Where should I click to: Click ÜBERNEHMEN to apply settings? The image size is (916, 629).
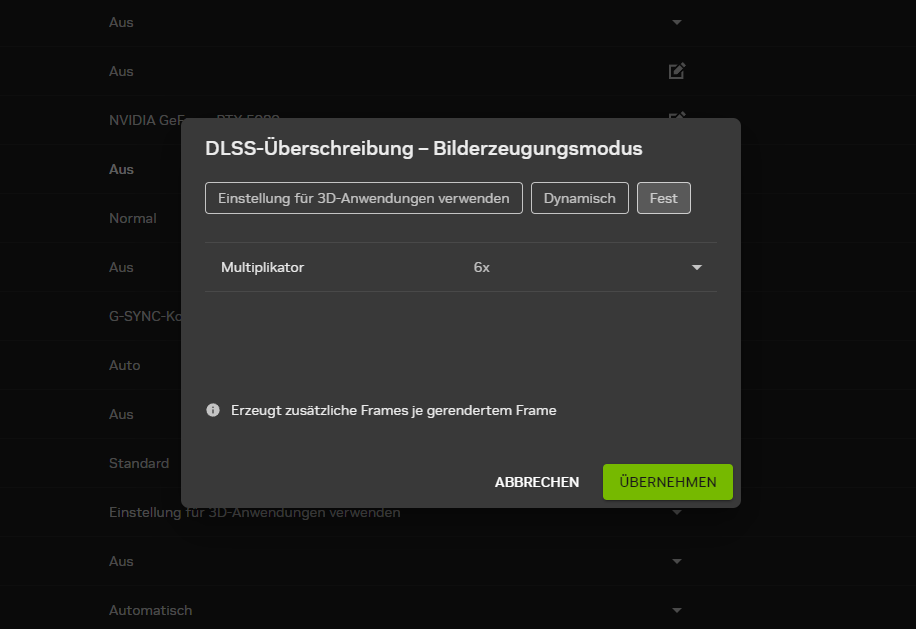tap(668, 482)
